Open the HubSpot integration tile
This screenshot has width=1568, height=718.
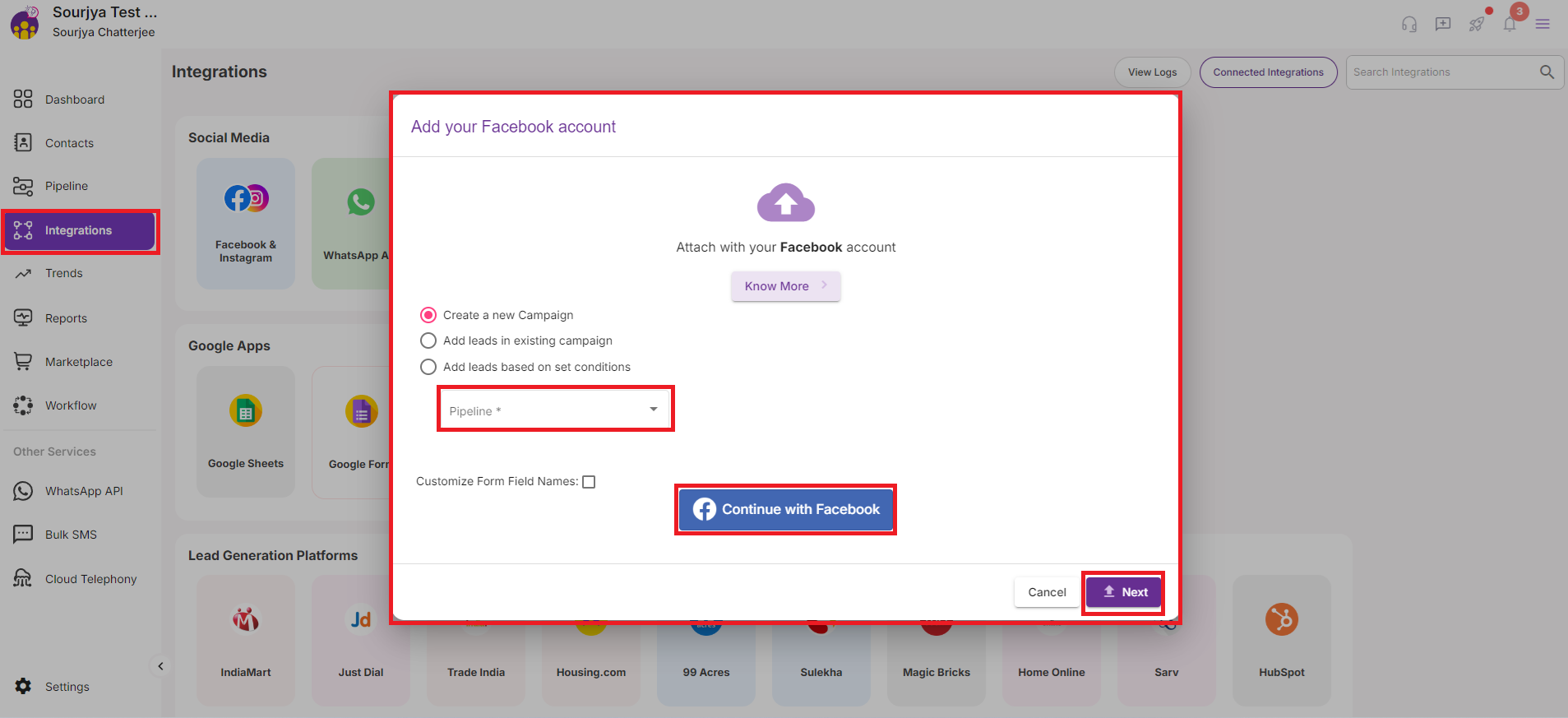[1281, 639]
